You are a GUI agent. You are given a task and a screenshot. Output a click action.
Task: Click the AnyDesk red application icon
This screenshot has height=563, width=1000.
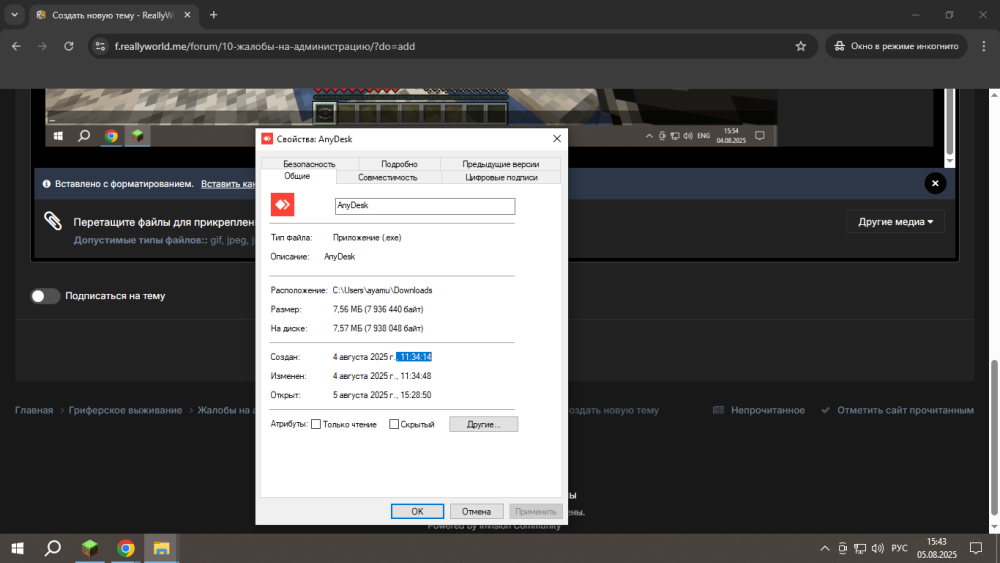pos(283,205)
